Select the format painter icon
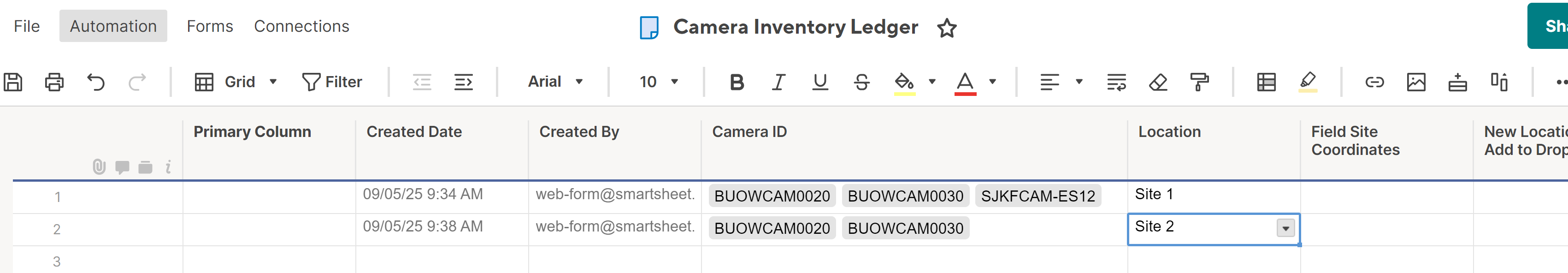 click(x=1199, y=82)
